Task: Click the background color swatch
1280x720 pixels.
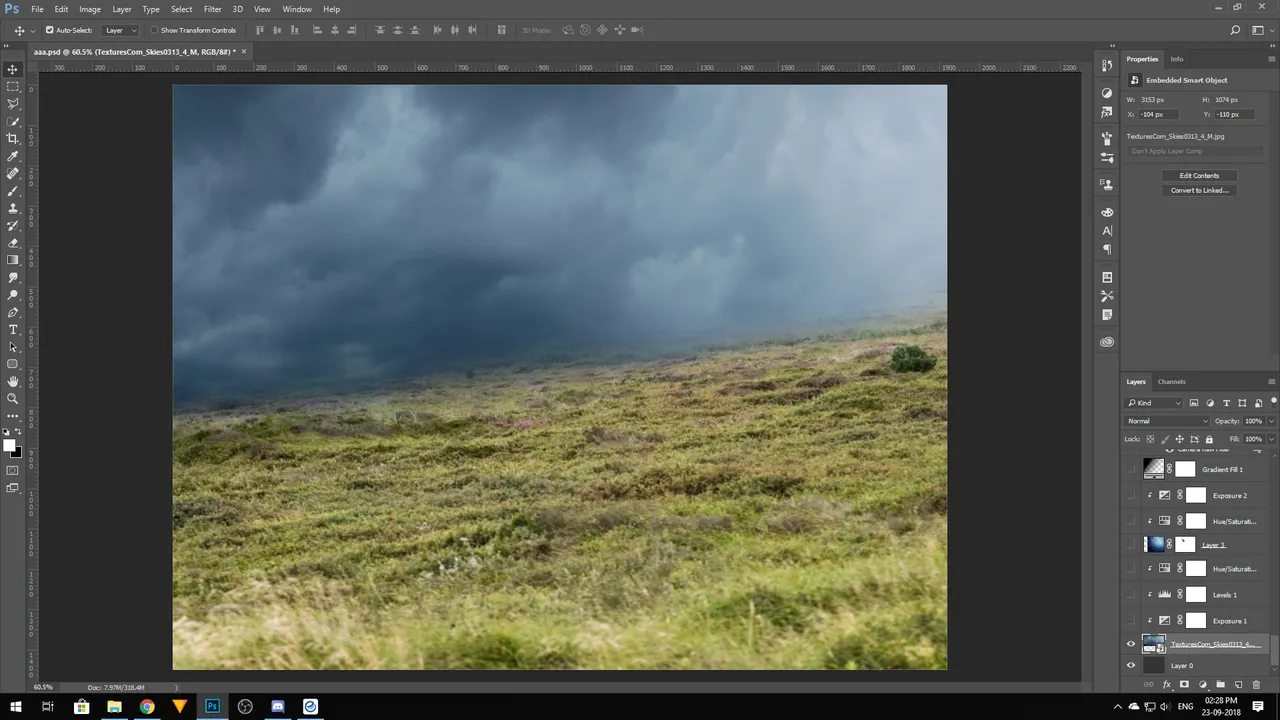Action: click(16, 452)
